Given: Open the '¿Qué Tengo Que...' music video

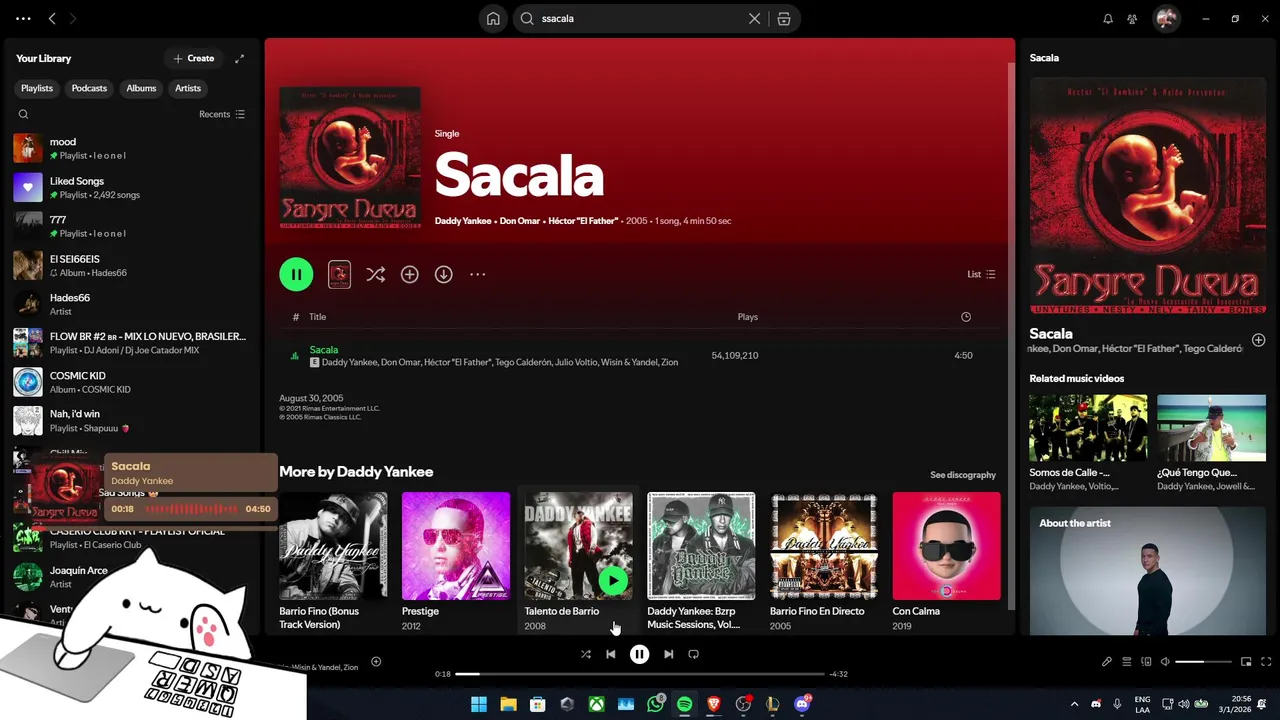Looking at the screenshot, I should pos(1211,442).
